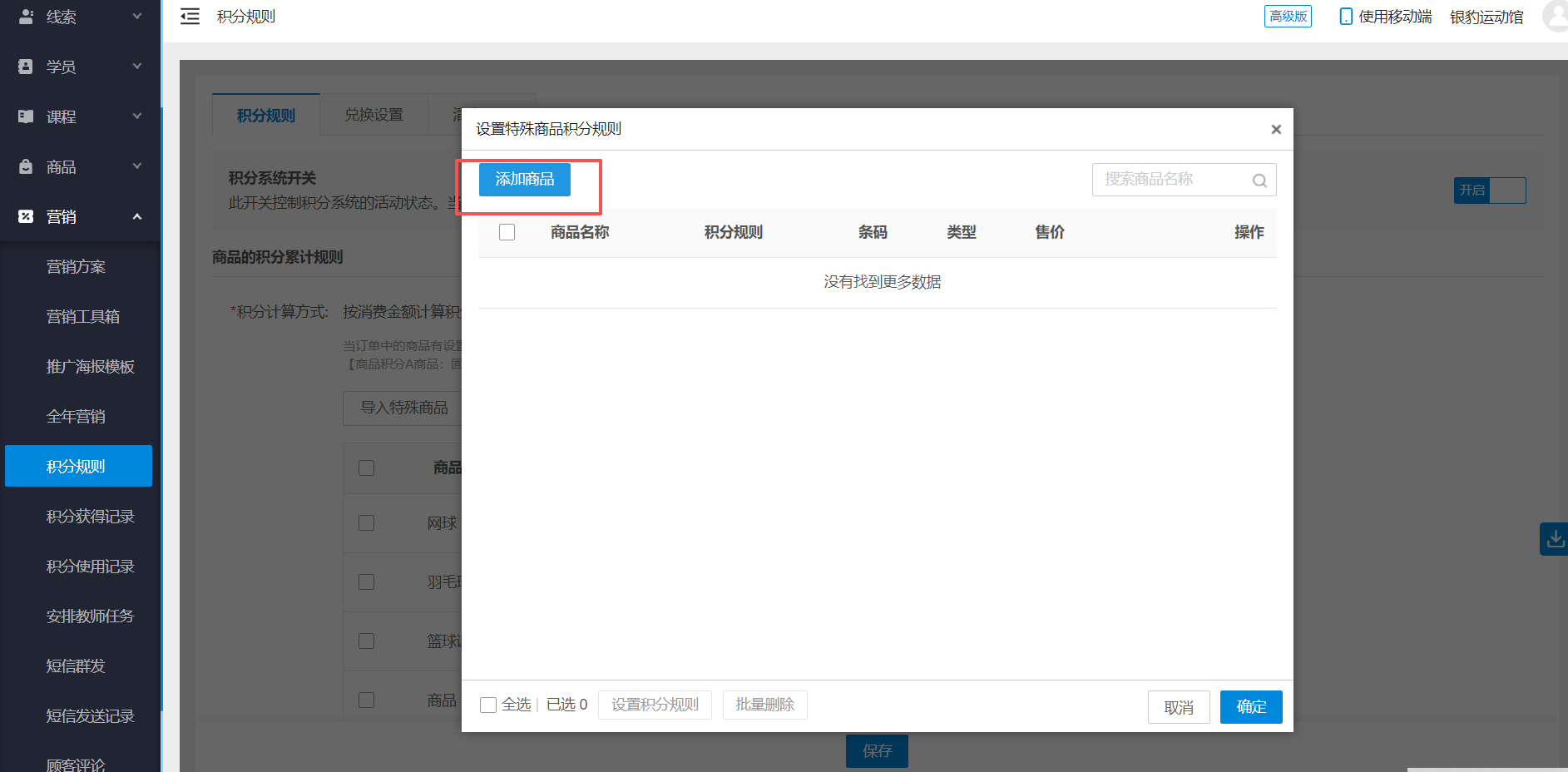Click the 确定 confirm button
This screenshot has height=772, width=1568.
coord(1250,707)
